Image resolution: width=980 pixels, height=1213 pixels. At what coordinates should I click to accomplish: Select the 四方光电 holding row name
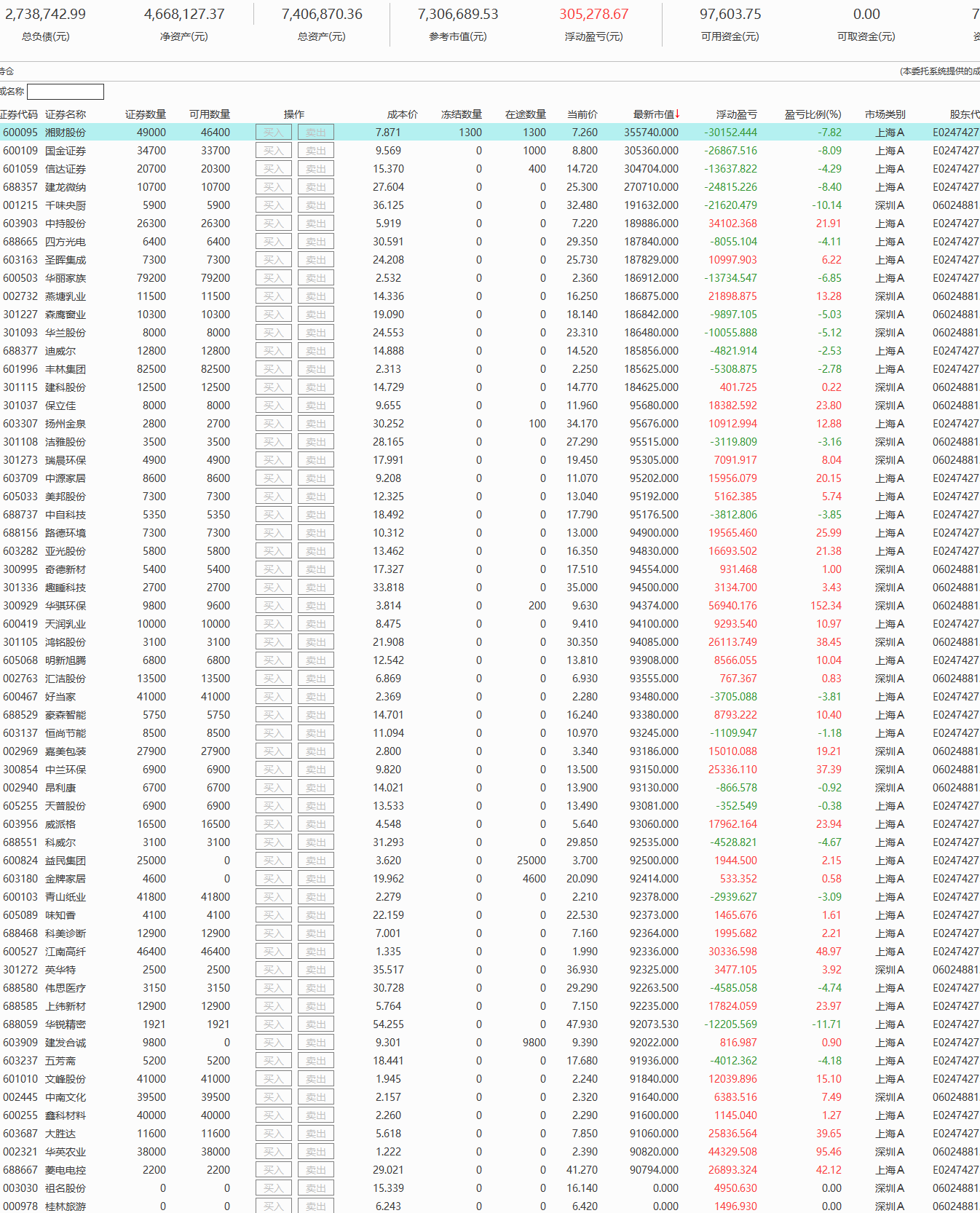pos(66,242)
